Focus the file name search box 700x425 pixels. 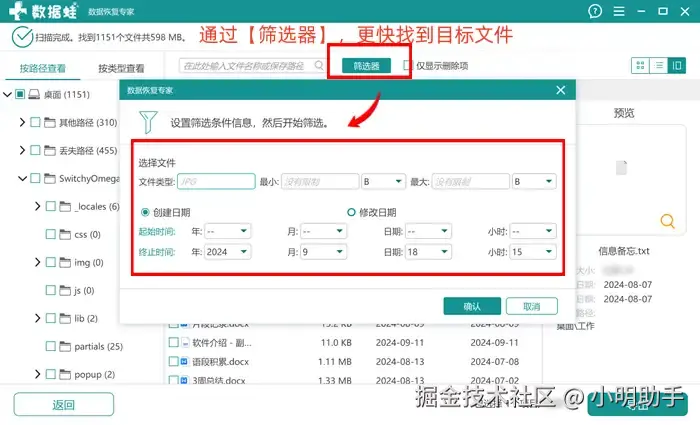pyautogui.click(x=252, y=66)
